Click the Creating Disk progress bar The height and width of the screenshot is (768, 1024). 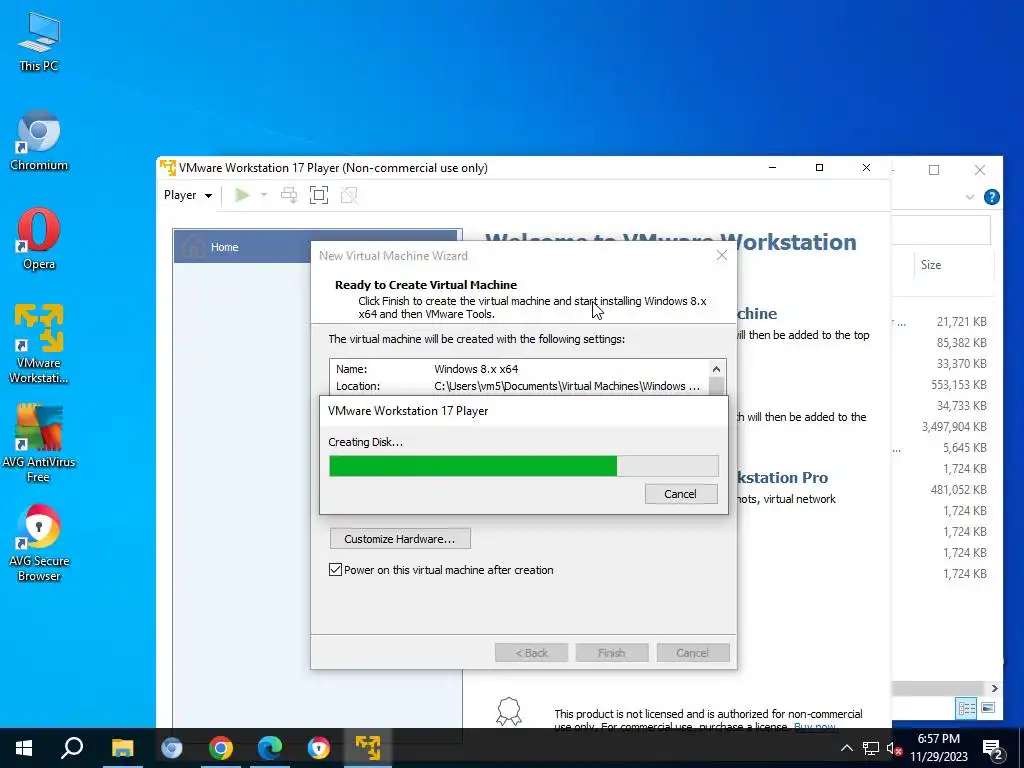point(524,466)
